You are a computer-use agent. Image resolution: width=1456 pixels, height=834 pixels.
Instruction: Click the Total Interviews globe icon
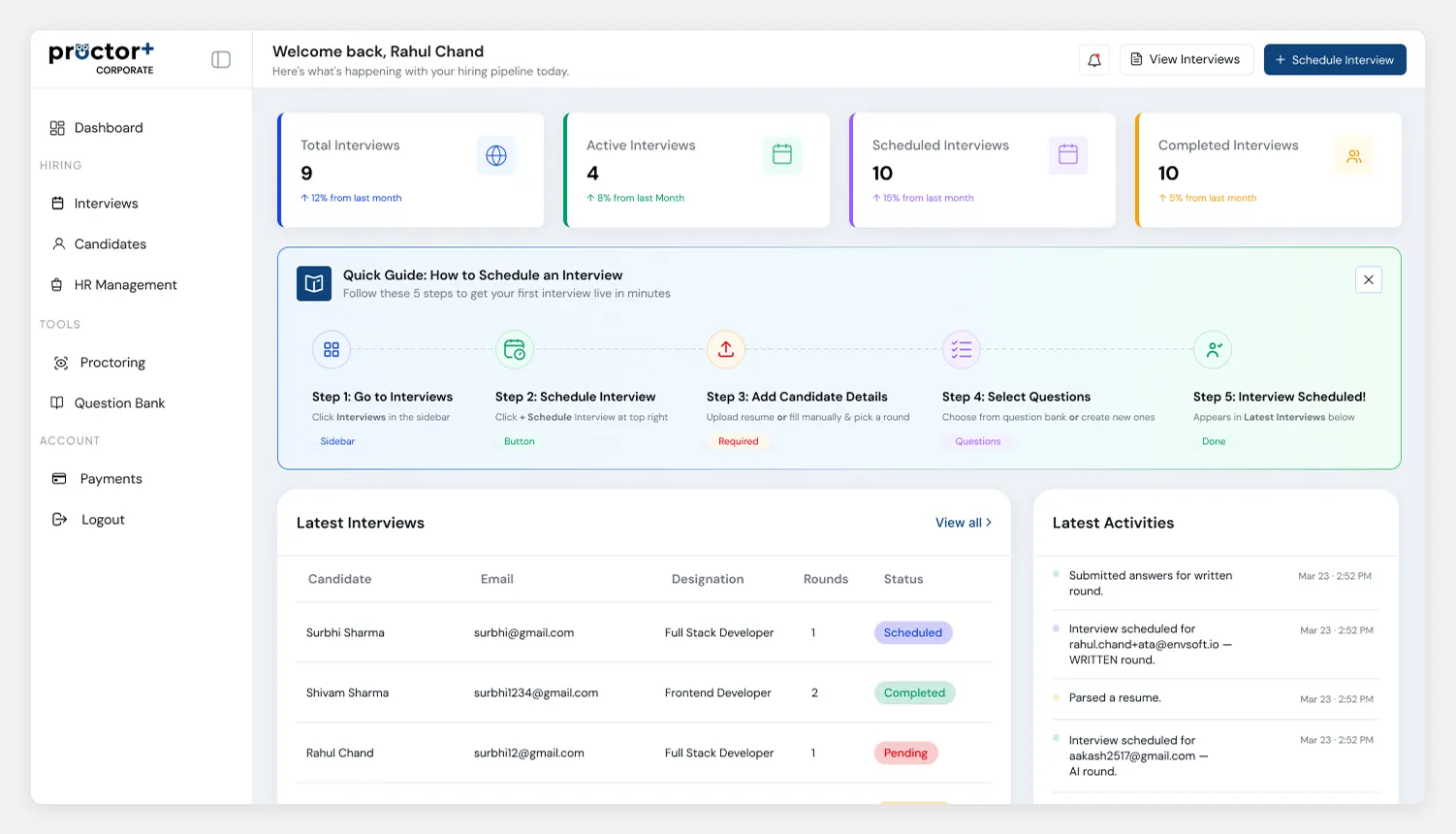[x=496, y=156]
